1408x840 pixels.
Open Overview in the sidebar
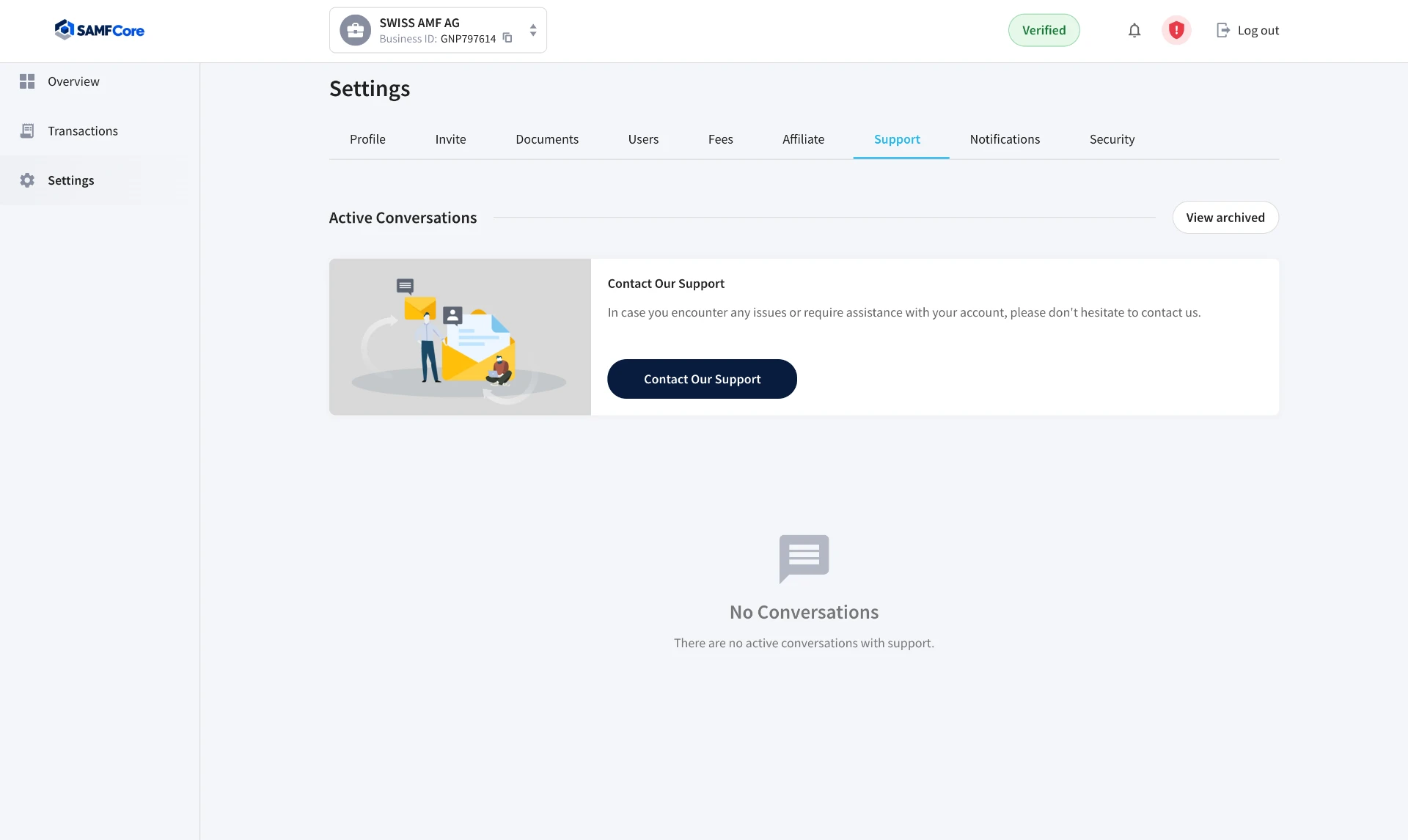click(x=100, y=81)
